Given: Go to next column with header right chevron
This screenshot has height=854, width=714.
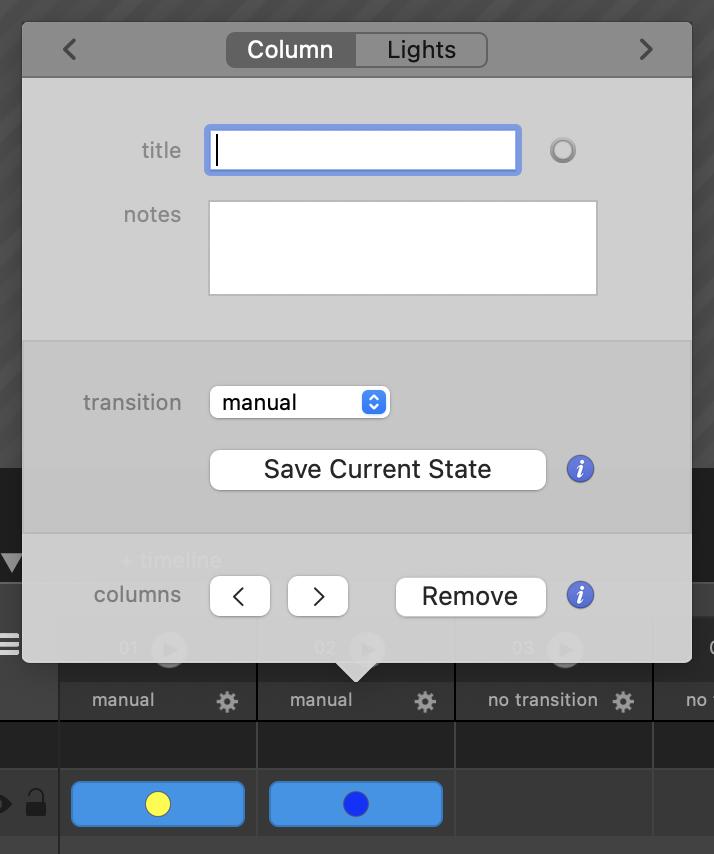Looking at the screenshot, I should [645, 49].
